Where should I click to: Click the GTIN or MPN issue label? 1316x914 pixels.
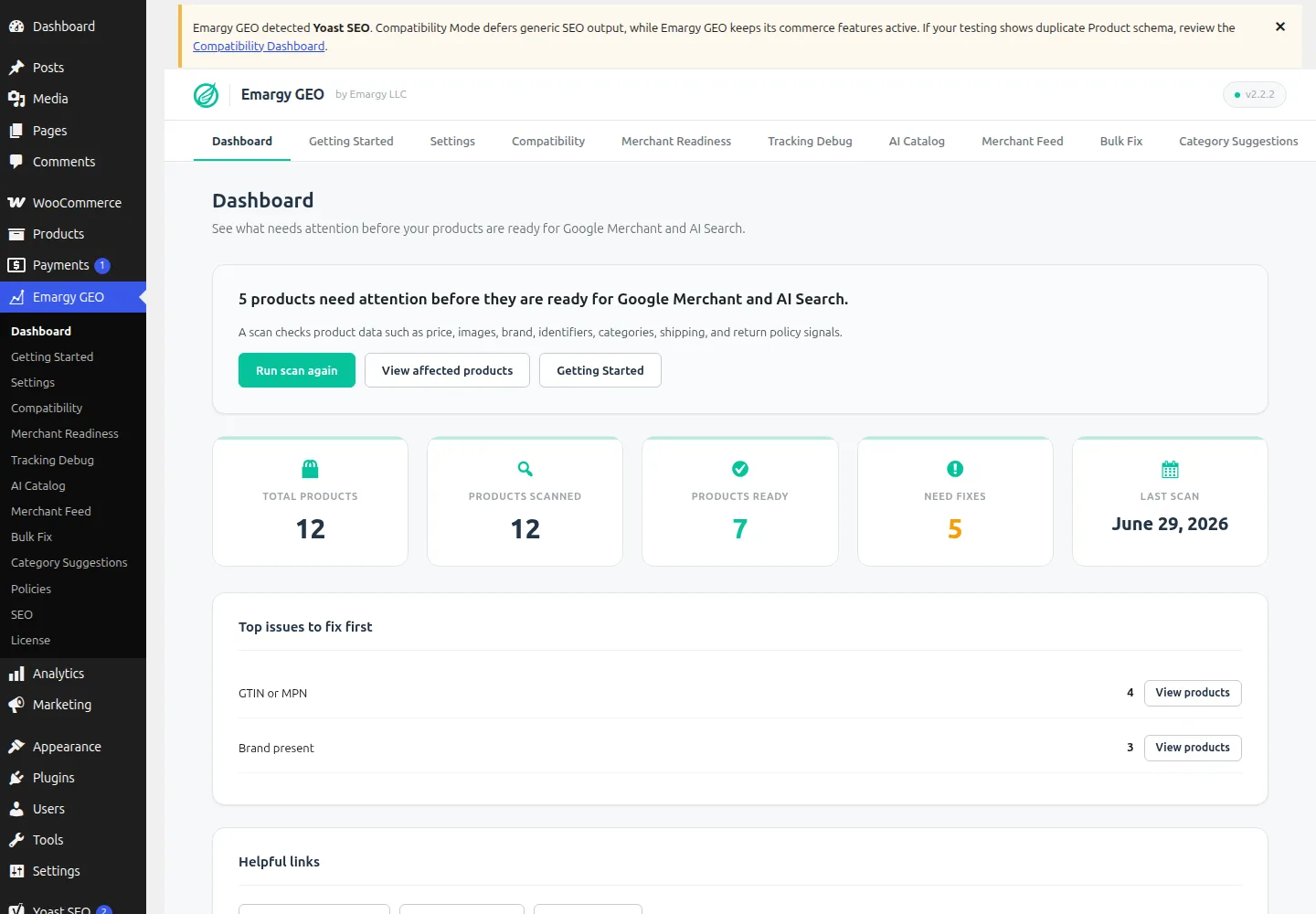272,694
